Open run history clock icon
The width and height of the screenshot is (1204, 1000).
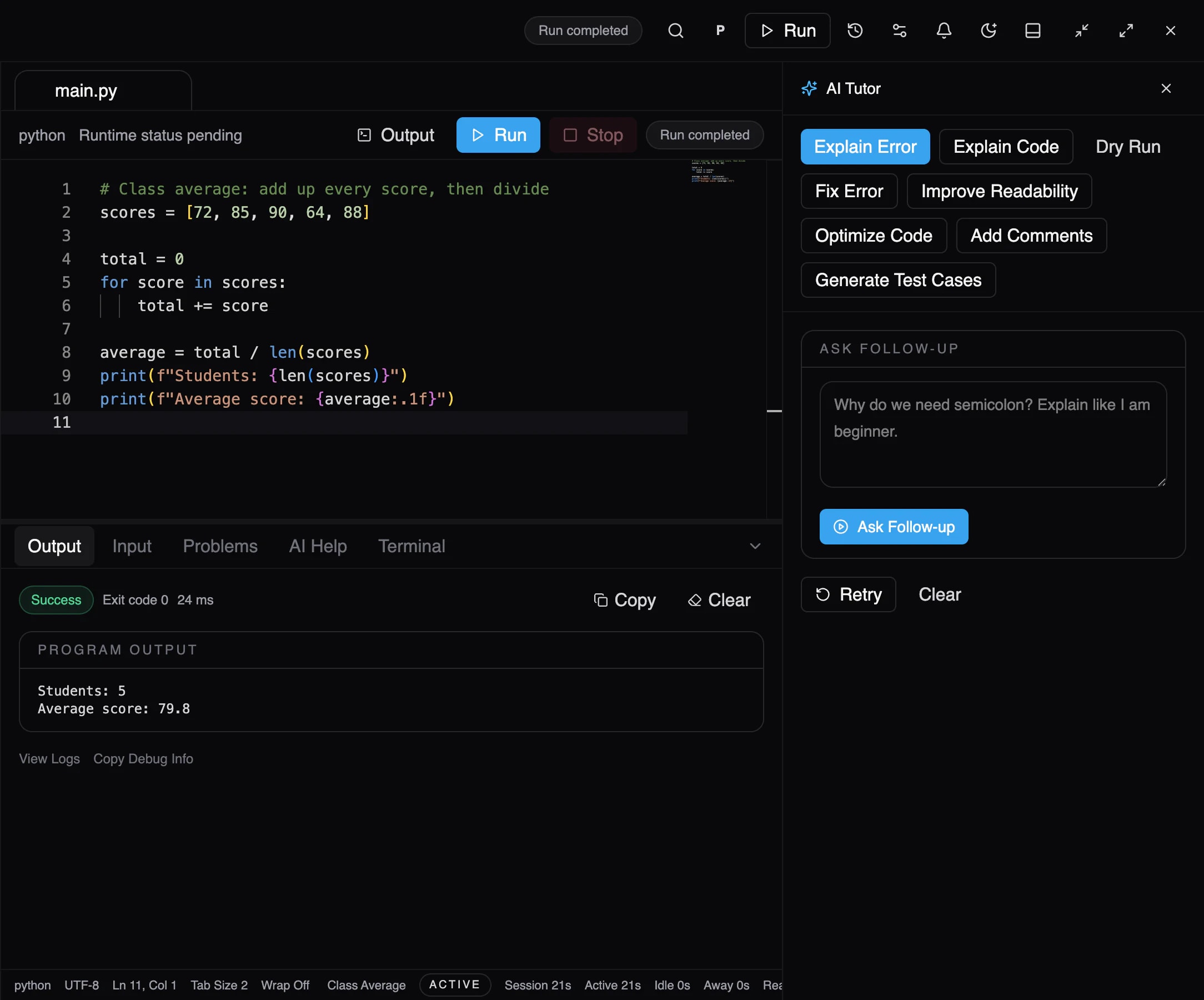point(855,31)
